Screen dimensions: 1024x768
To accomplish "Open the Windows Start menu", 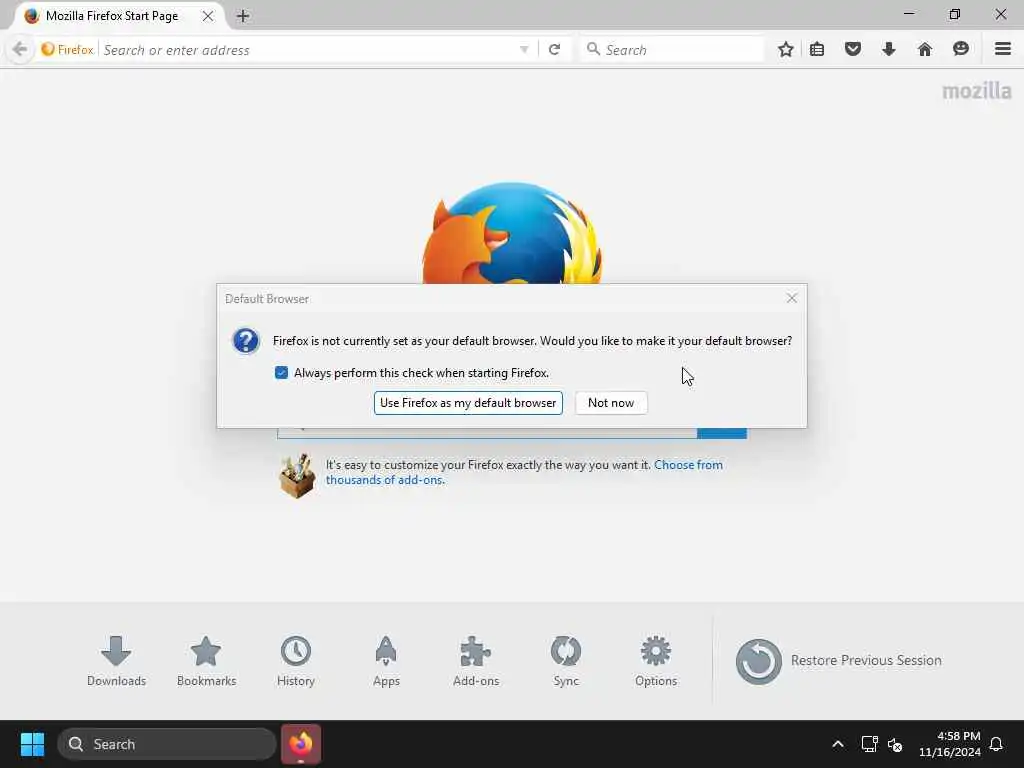I will point(32,744).
